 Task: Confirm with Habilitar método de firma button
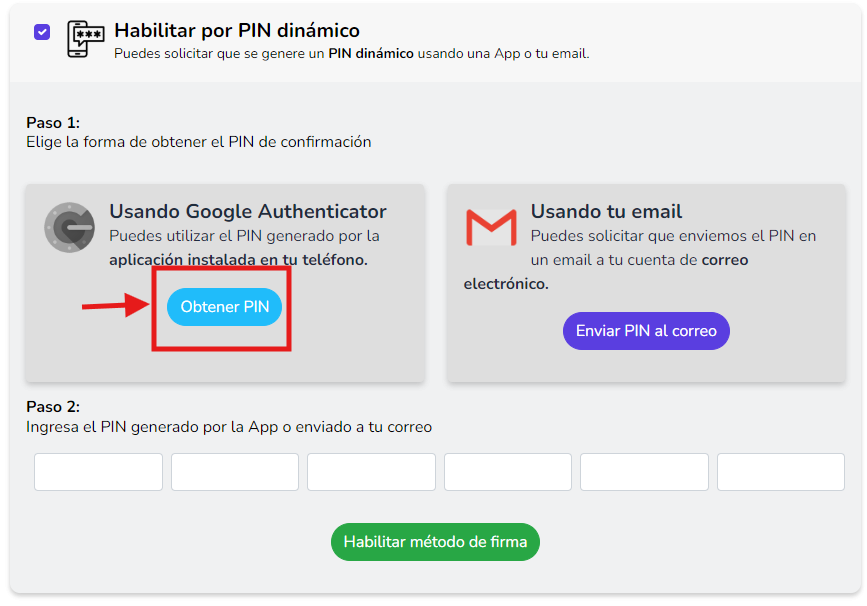pyautogui.click(x=435, y=542)
